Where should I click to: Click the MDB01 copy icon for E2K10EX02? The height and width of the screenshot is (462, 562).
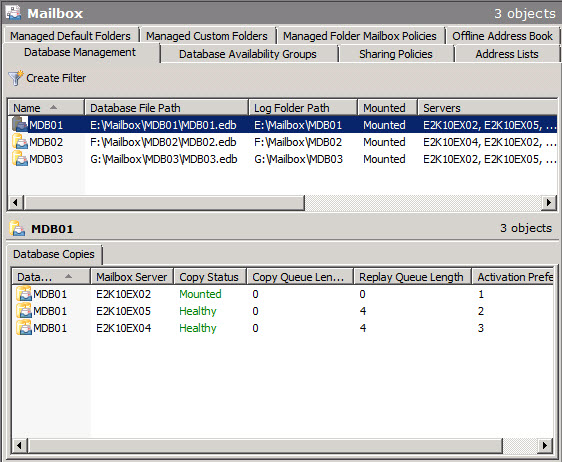[24, 294]
